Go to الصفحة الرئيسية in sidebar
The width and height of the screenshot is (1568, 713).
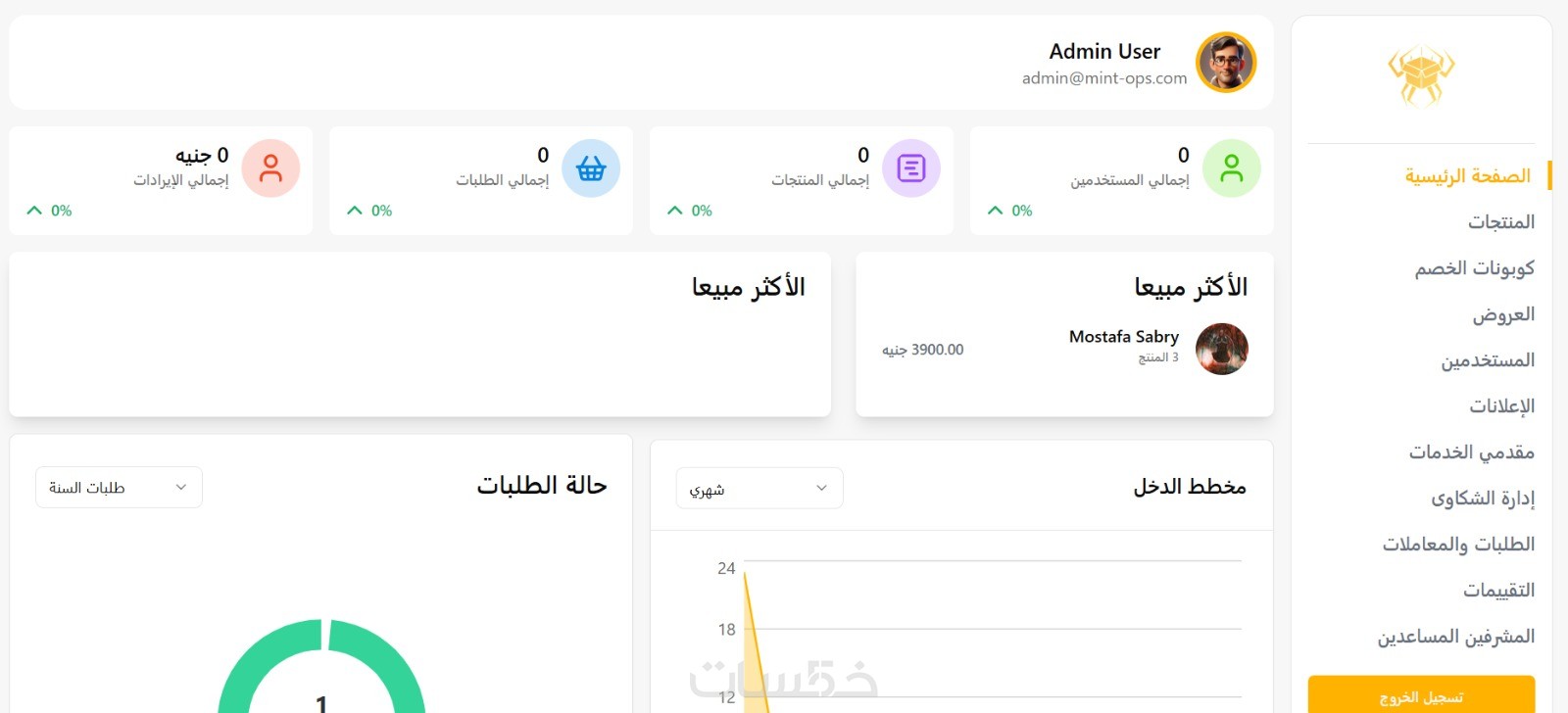(1467, 175)
